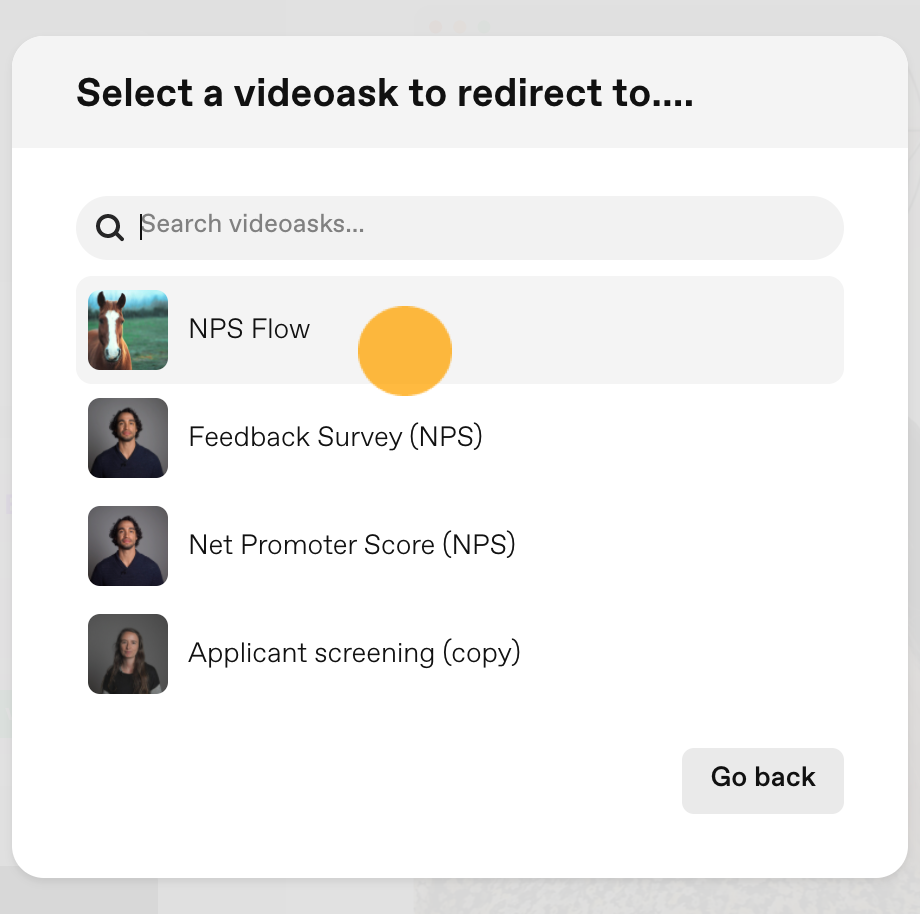Screen dimensions: 920x914
Task: Click the woman thumbnail for Applicant screening
Action: (128, 654)
